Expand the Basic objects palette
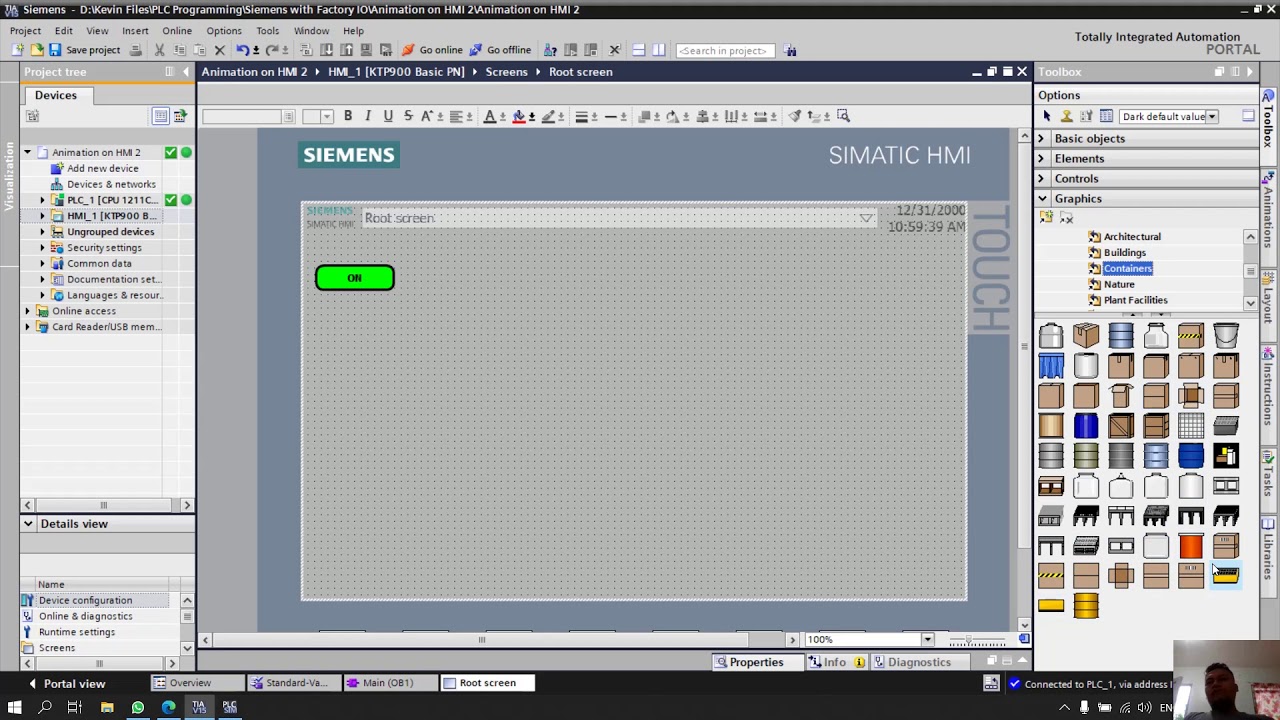The image size is (1280, 720). coord(1041,139)
